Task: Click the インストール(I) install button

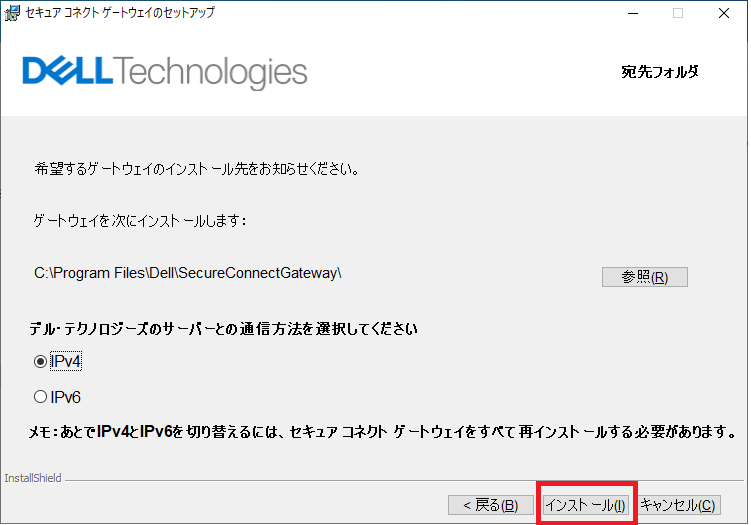Action: click(x=586, y=505)
